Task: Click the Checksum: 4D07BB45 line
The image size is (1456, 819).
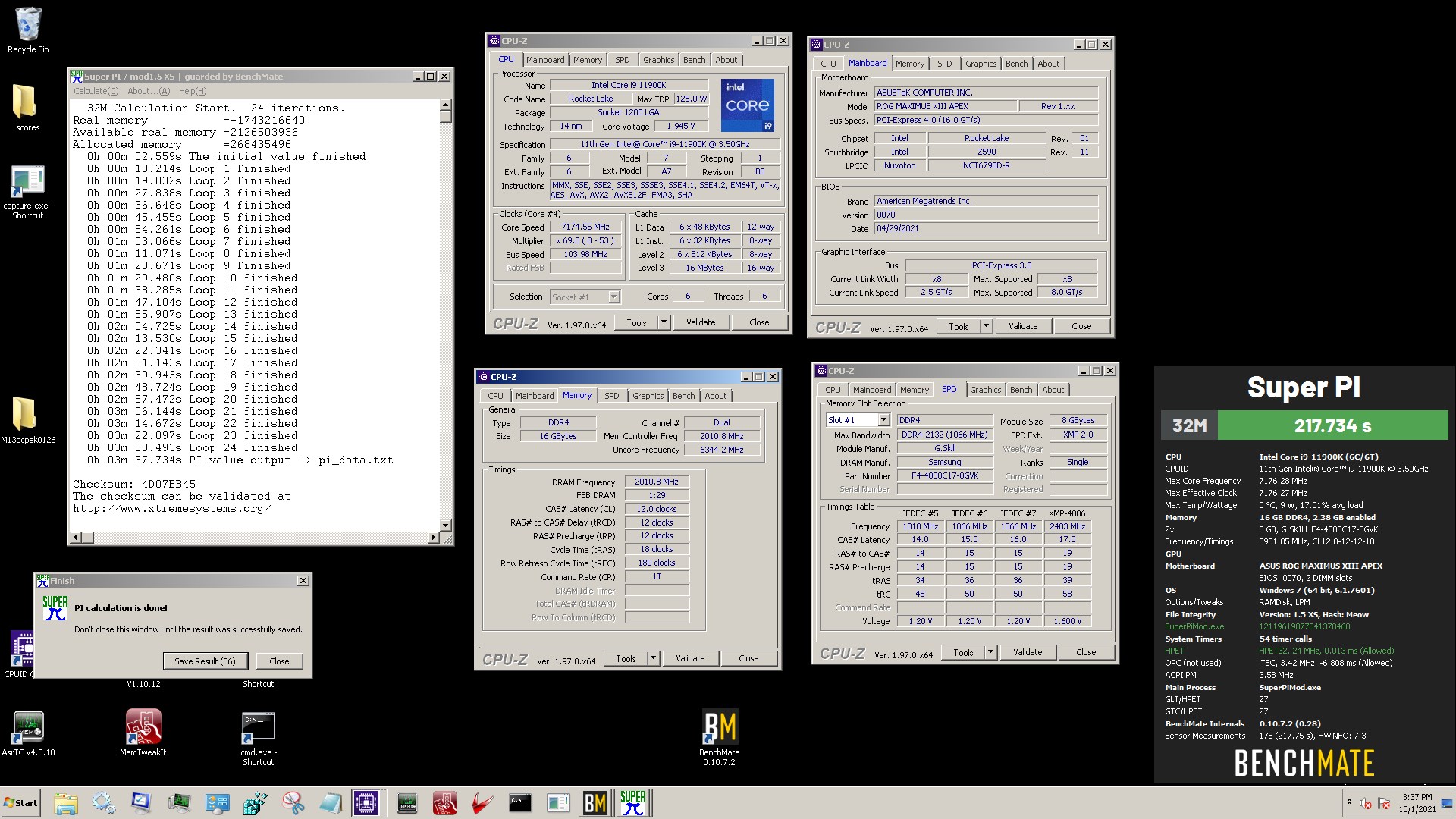Action: (x=134, y=484)
